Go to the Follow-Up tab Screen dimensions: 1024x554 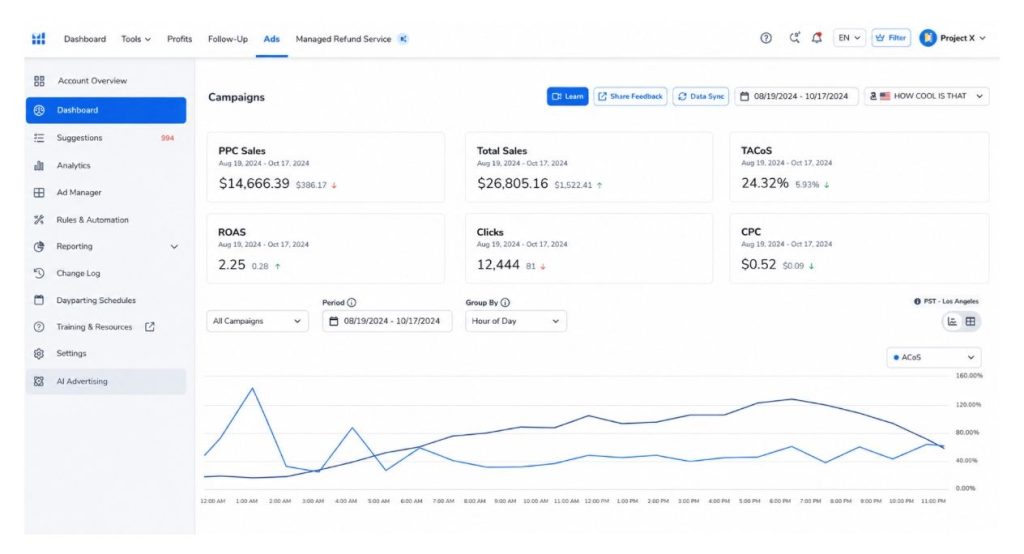[x=228, y=39]
